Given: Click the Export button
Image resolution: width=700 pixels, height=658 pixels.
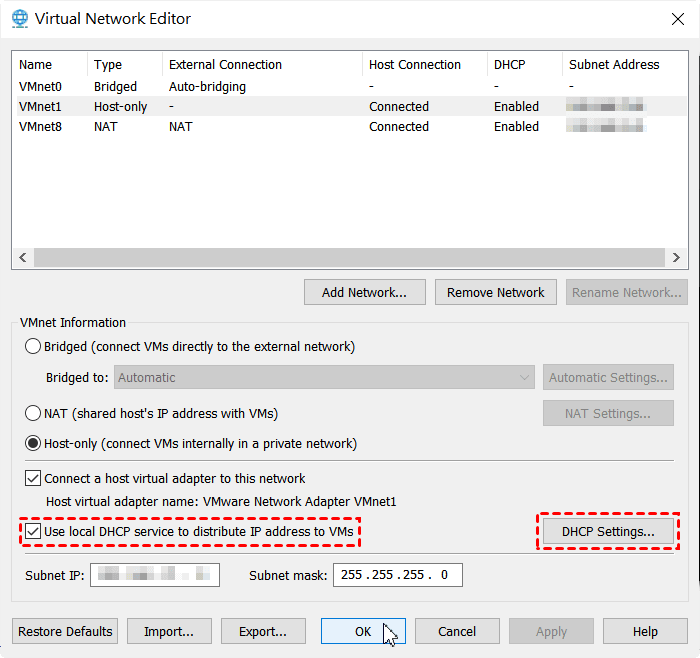Looking at the screenshot, I should (x=263, y=631).
